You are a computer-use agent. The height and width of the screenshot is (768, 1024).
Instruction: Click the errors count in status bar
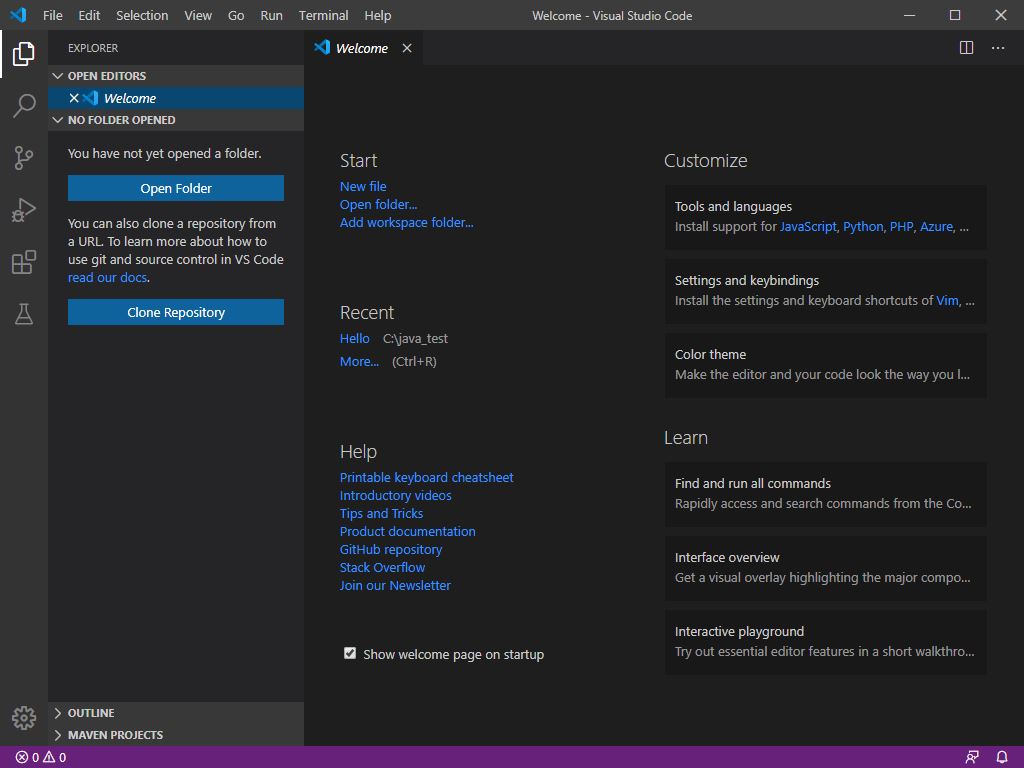27,758
